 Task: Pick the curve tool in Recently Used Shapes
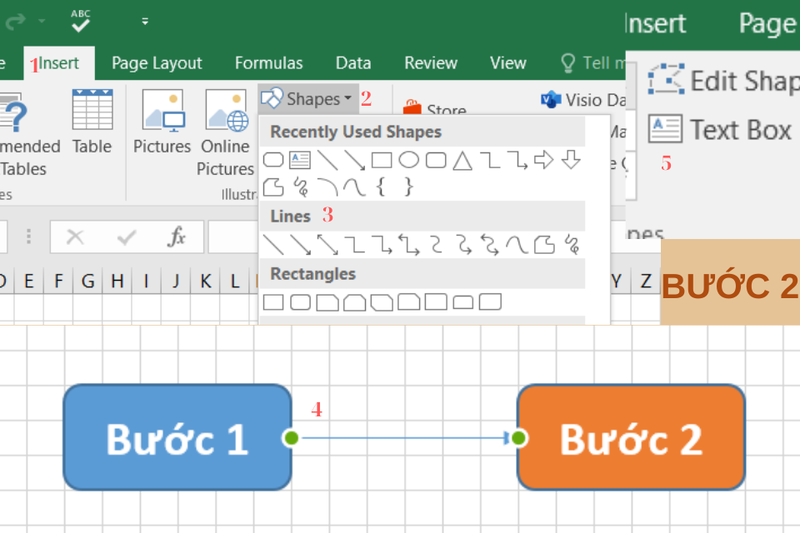pyautogui.click(x=355, y=187)
